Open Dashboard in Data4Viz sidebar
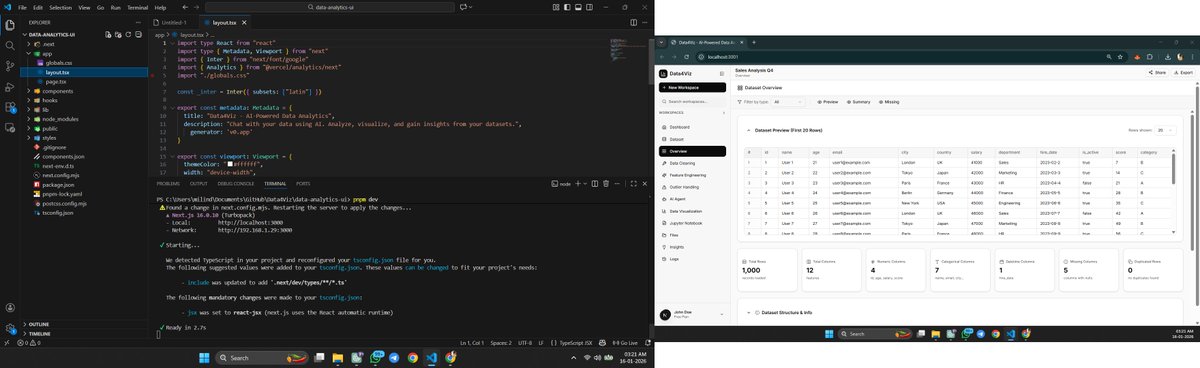Screen dimensions: 1200x368 coord(680,127)
